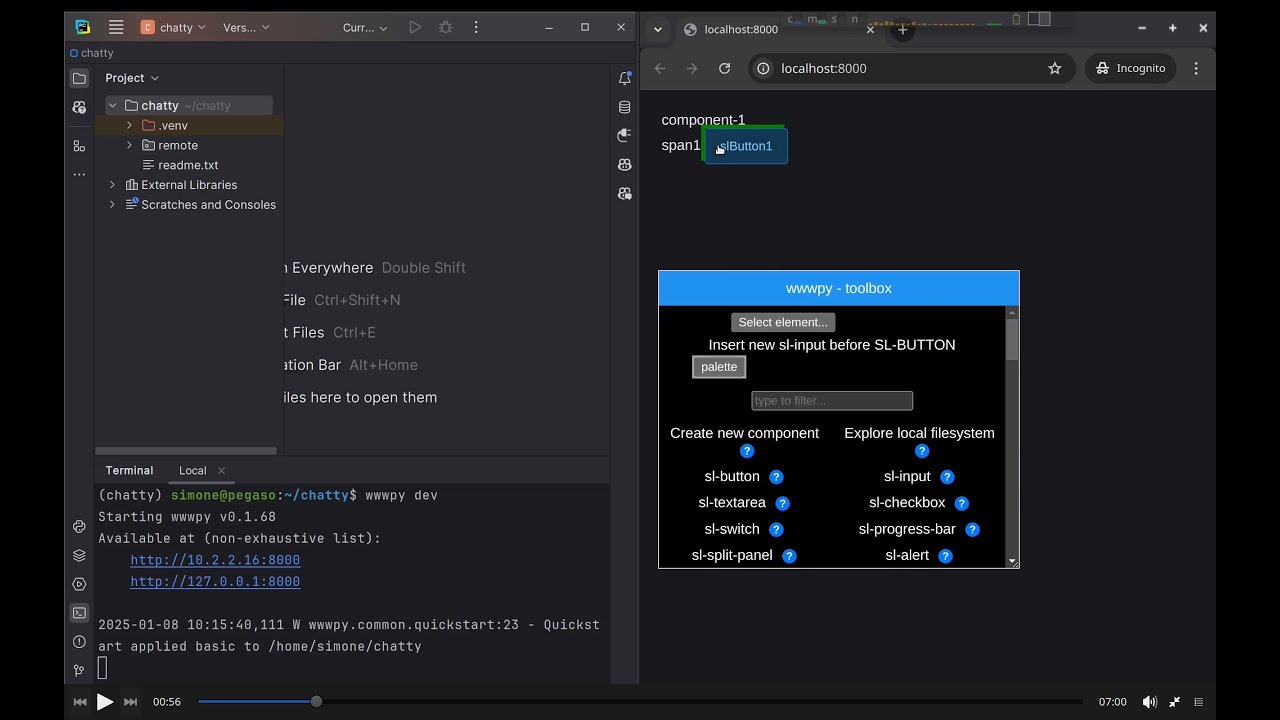
Task: Click the help icon beside sl-progress-bar
Action: [972, 530]
